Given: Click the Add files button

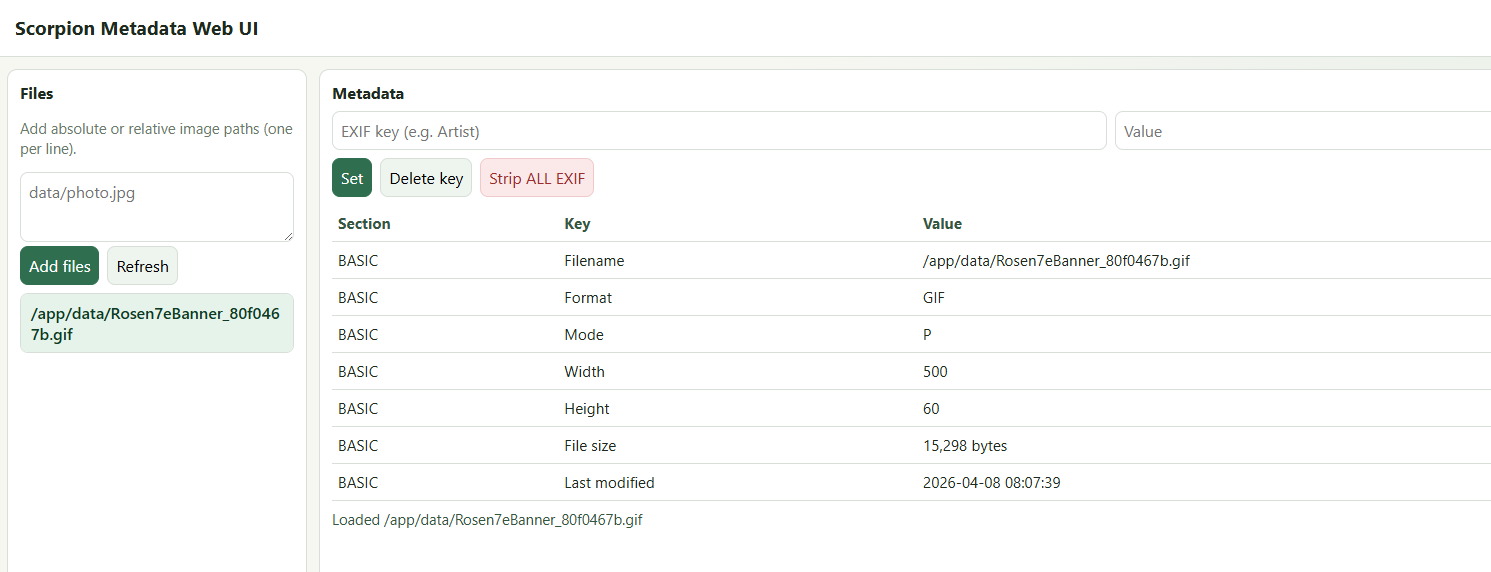Looking at the screenshot, I should click(x=59, y=266).
